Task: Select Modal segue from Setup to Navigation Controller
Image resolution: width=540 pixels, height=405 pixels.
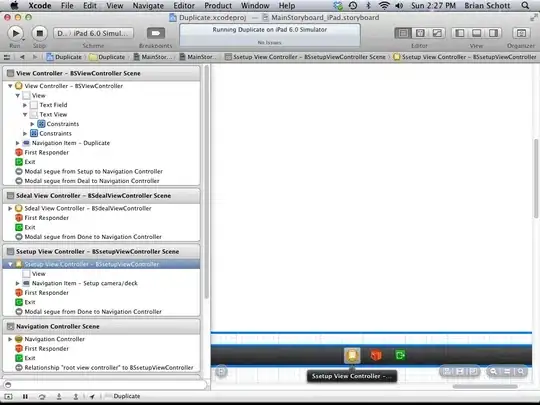Action: [x=101, y=172]
